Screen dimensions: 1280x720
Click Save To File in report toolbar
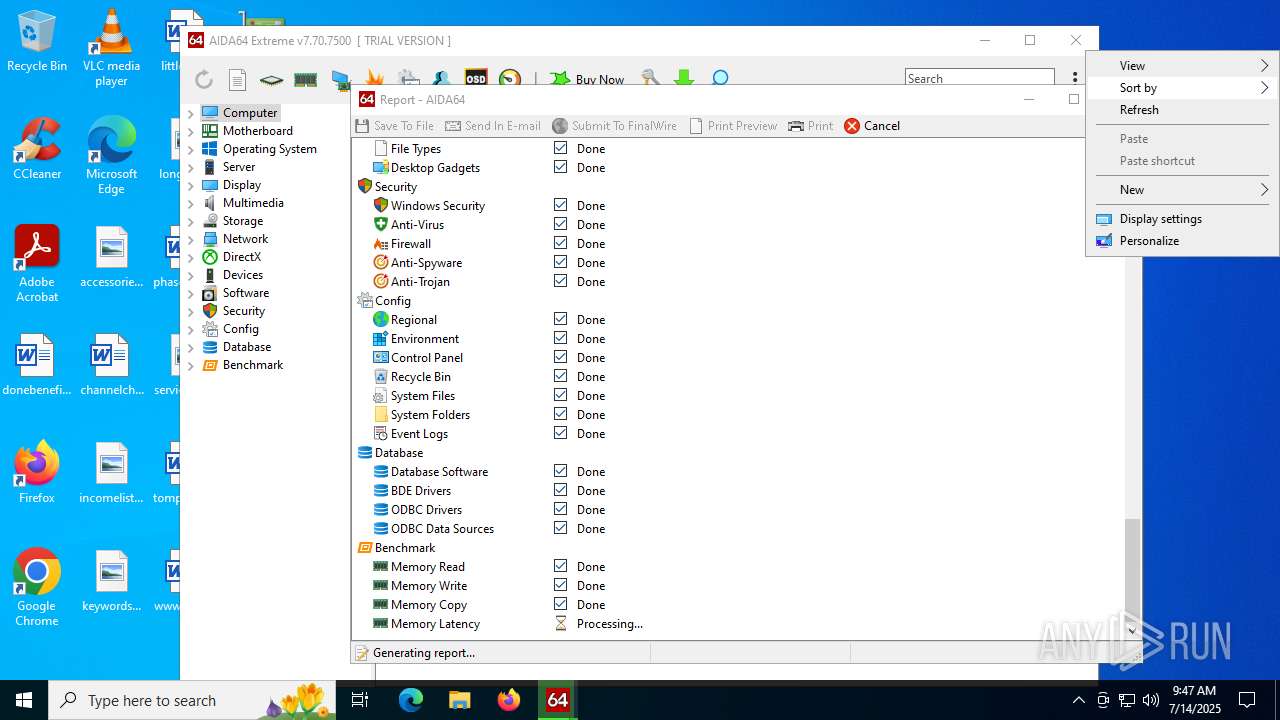(395, 126)
